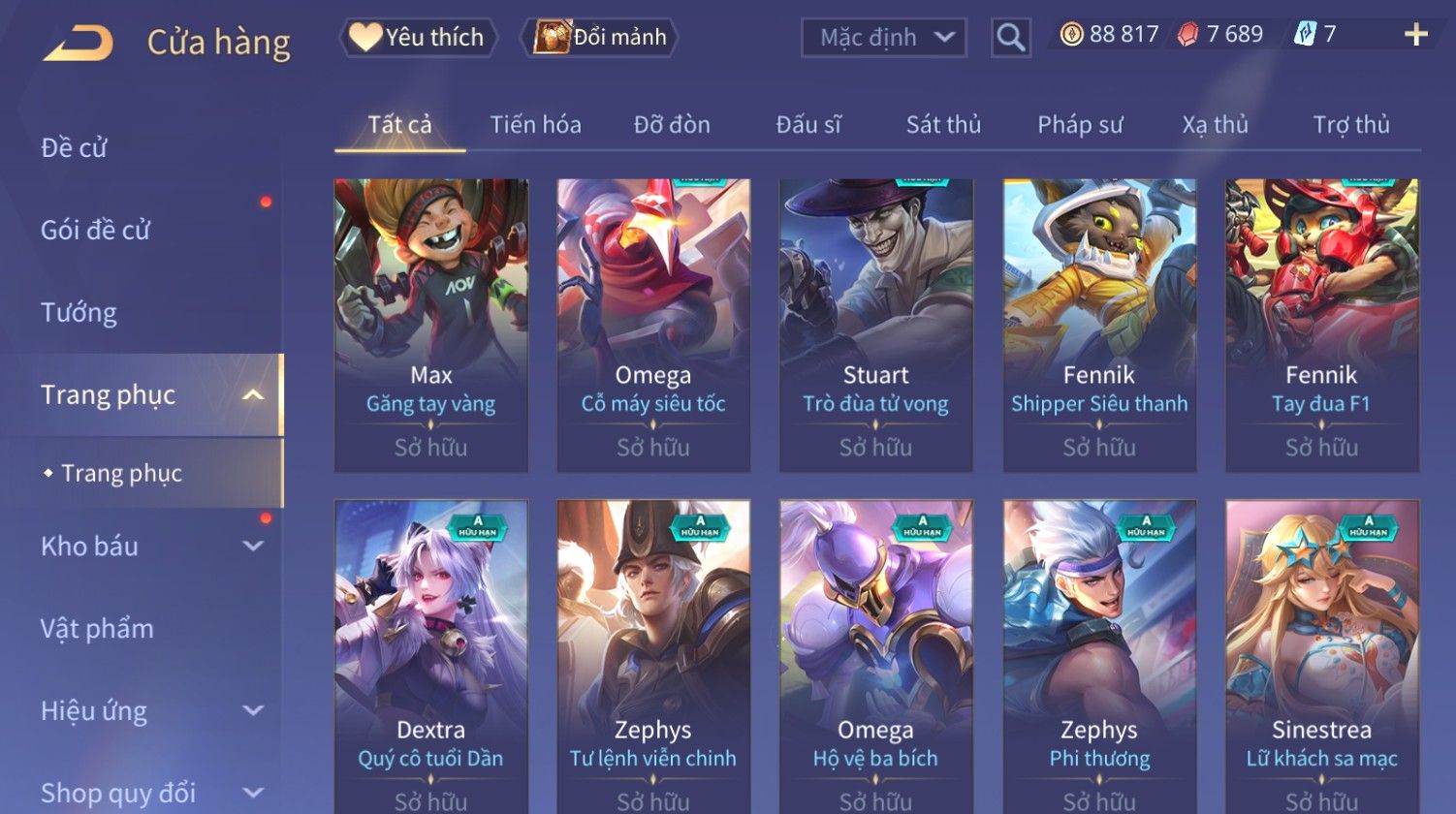
Task: Click the gold coin balance icon
Action: point(1071,35)
